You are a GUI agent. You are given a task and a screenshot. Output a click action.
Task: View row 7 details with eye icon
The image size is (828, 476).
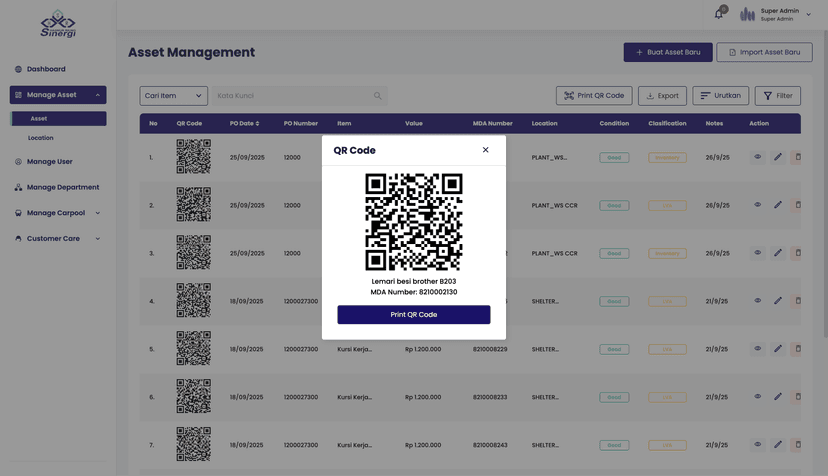(x=757, y=445)
